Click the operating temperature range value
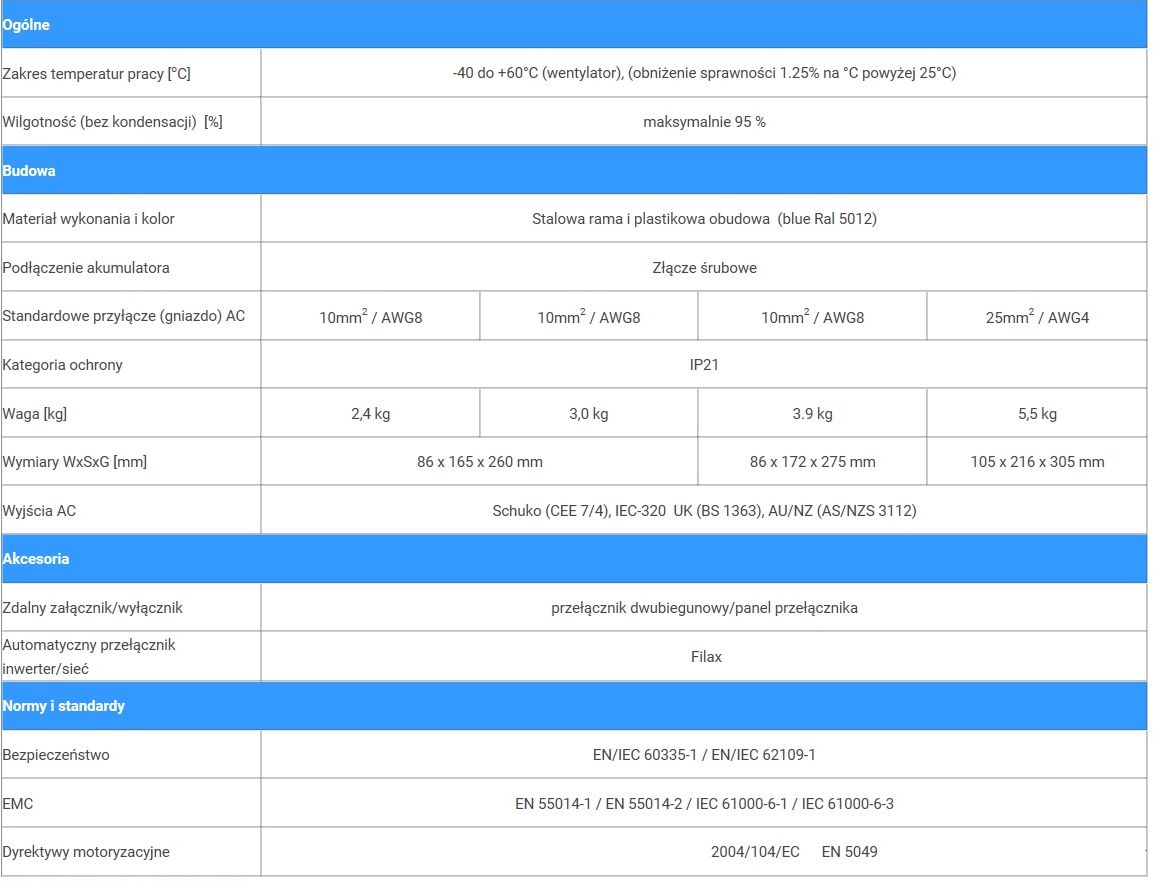 point(704,73)
